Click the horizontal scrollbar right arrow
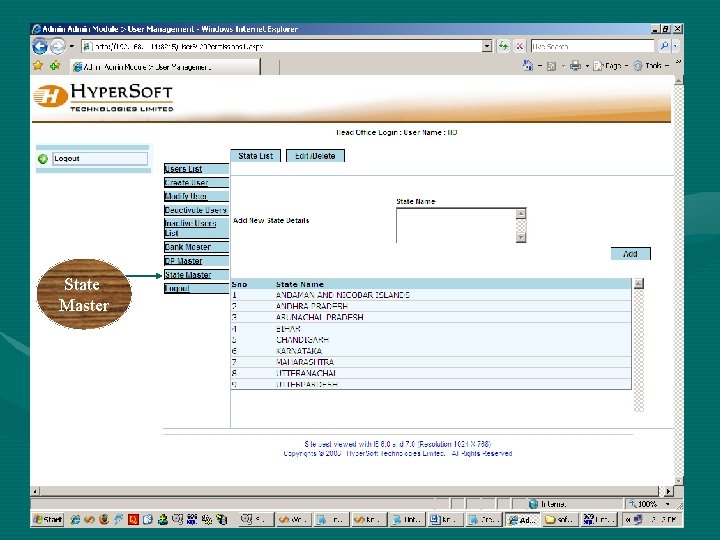 pyautogui.click(x=668, y=491)
